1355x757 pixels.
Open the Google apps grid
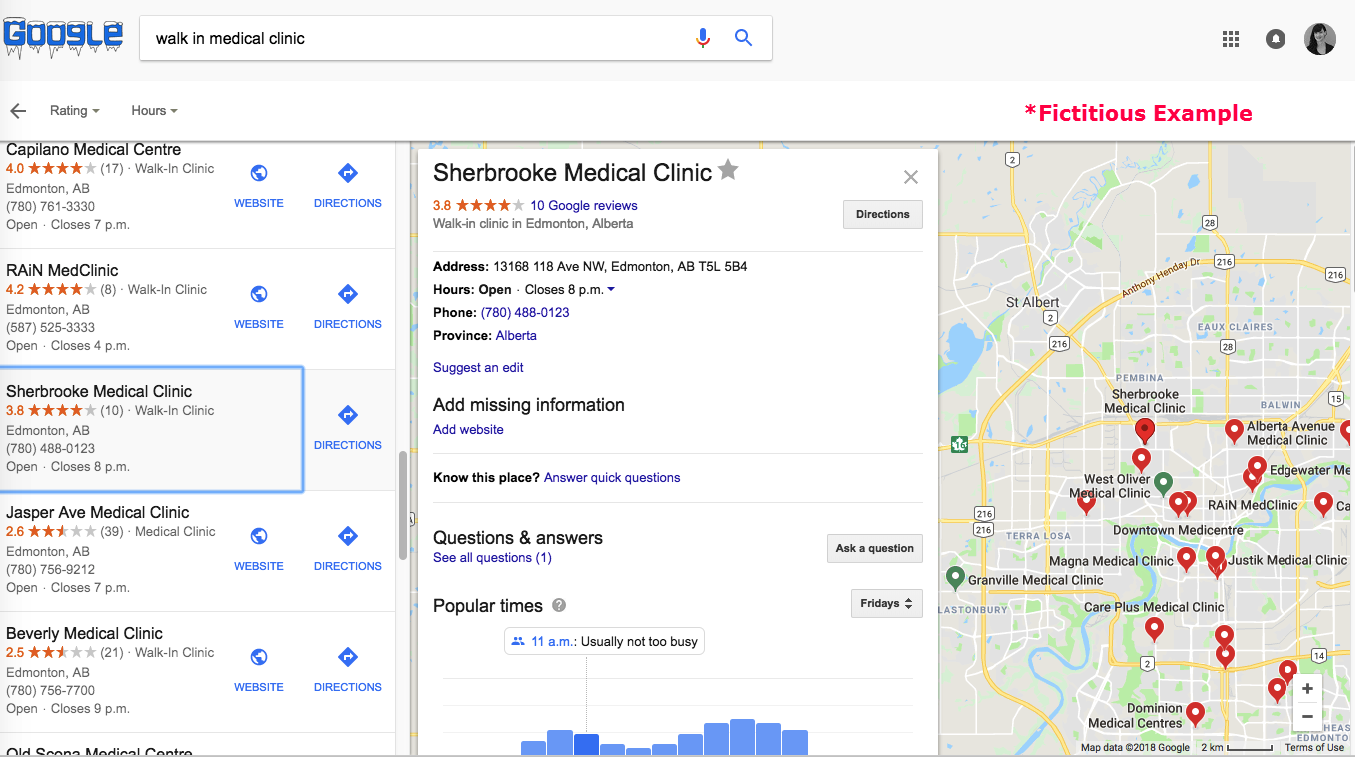tap(1231, 39)
